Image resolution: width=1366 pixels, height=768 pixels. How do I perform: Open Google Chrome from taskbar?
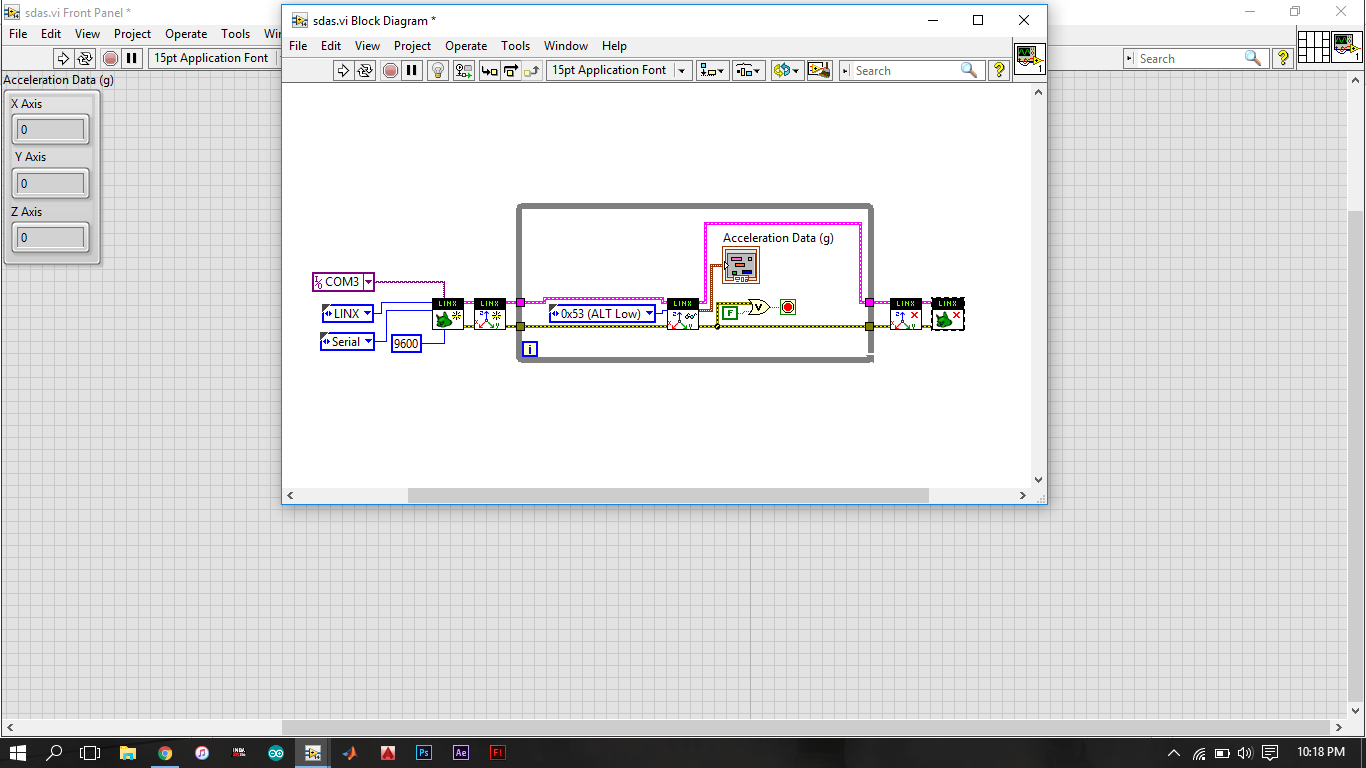point(165,753)
